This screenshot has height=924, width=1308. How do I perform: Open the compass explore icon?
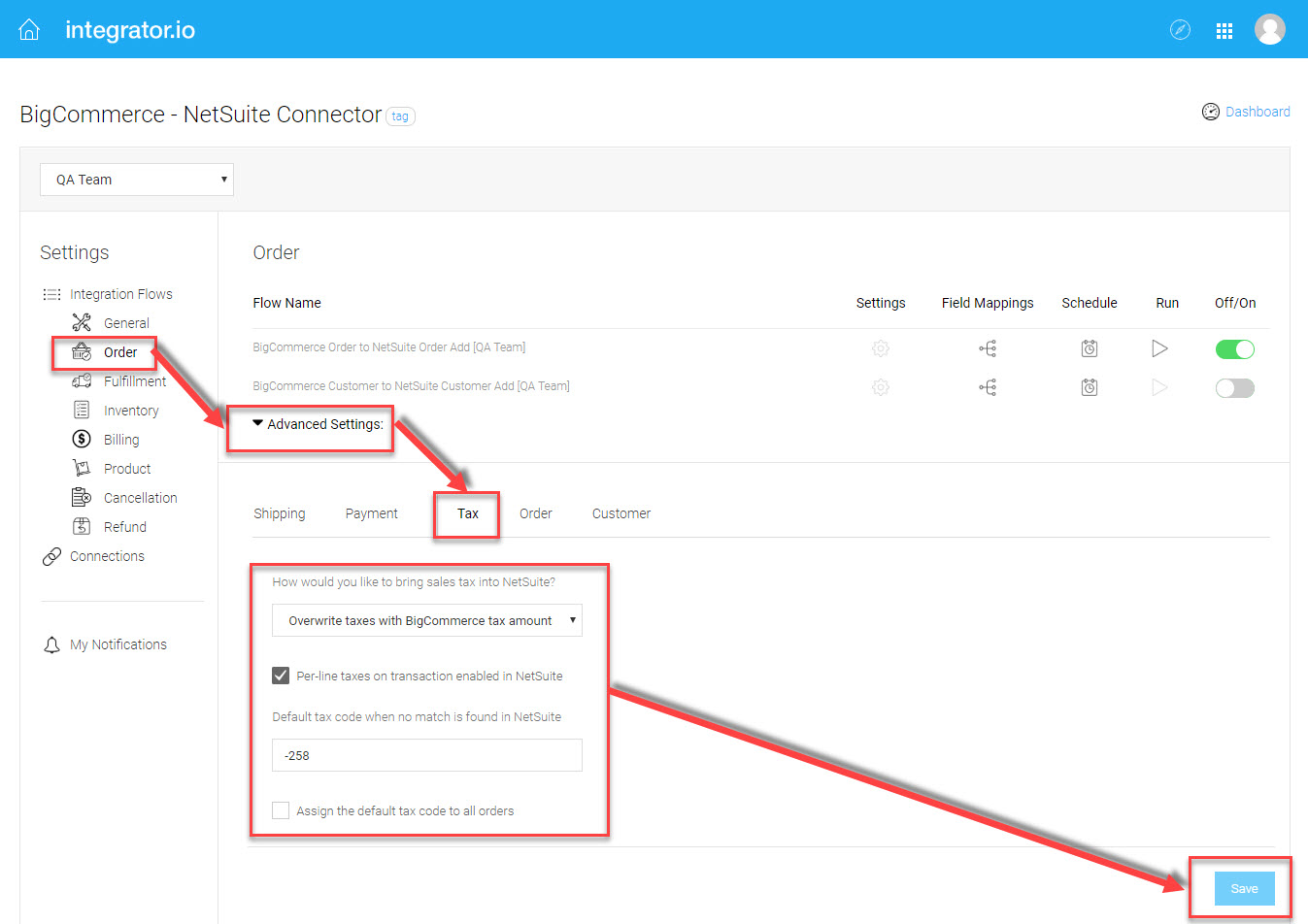(x=1180, y=30)
